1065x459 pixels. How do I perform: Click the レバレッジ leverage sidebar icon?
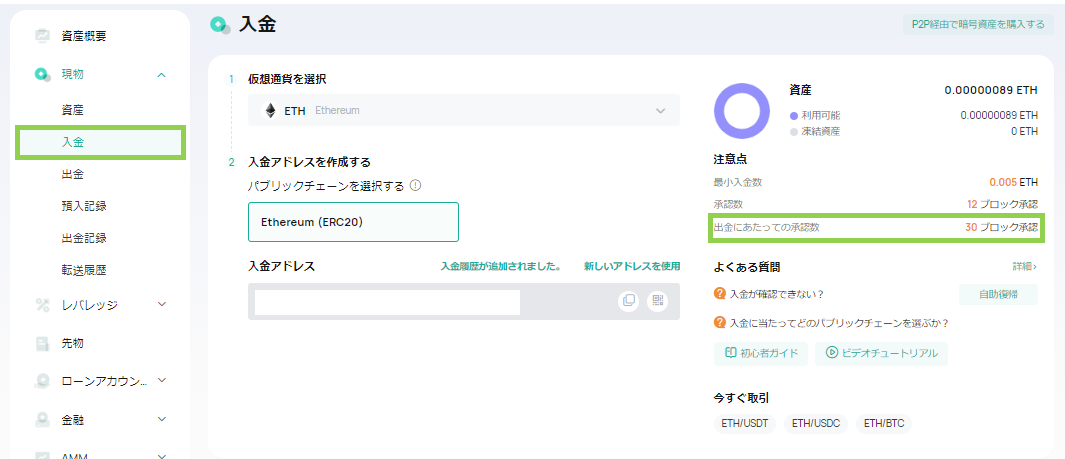point(43,304)
